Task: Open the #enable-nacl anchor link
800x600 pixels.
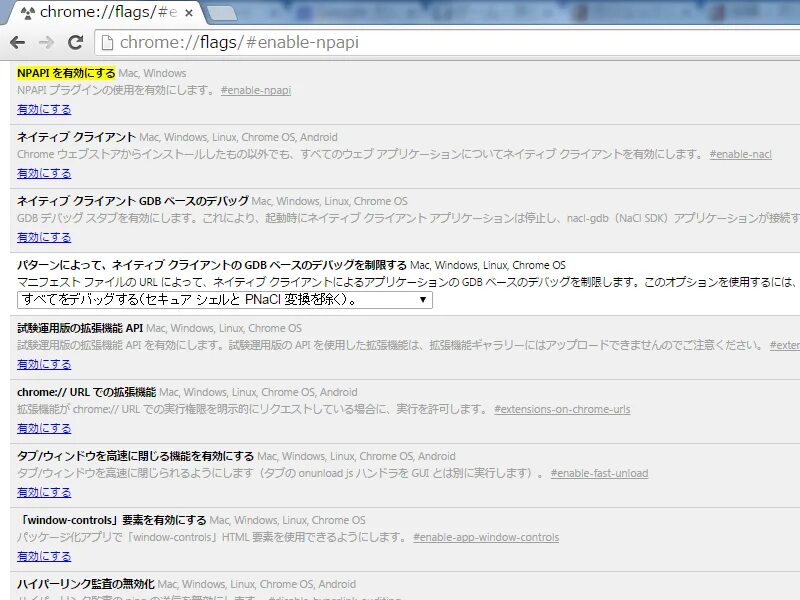Action: (x=740, y=154)
